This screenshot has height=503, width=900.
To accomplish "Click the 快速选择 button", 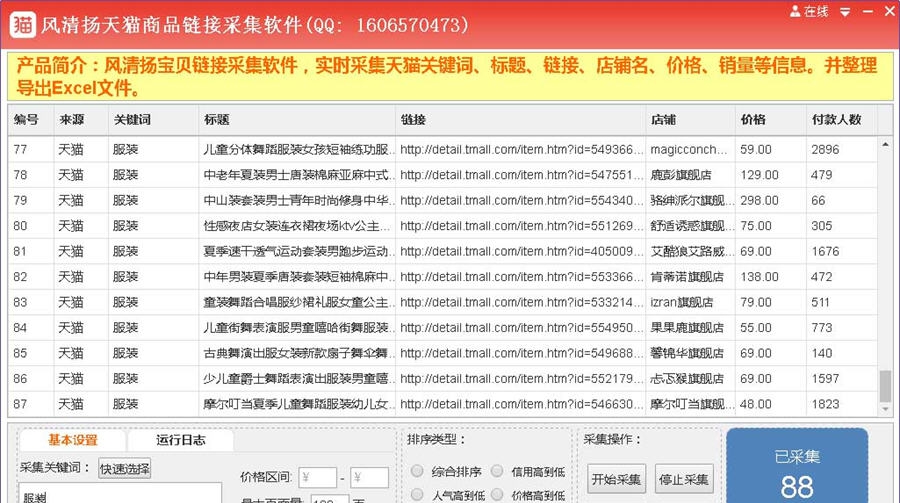I will tap(125, 469).
